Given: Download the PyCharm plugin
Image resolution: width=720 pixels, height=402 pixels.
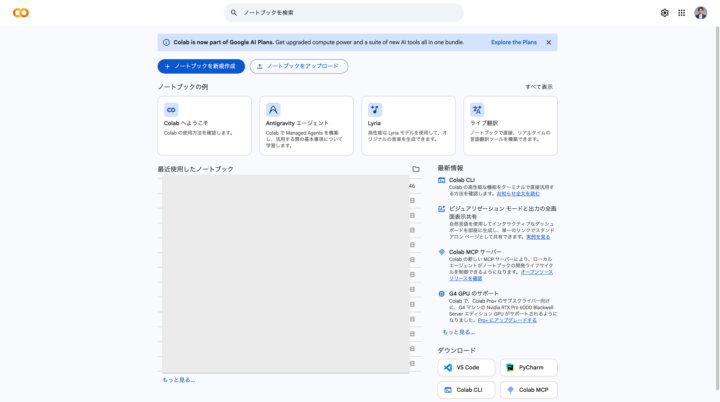Looking at the screenshot, I should tap(529, 368).
